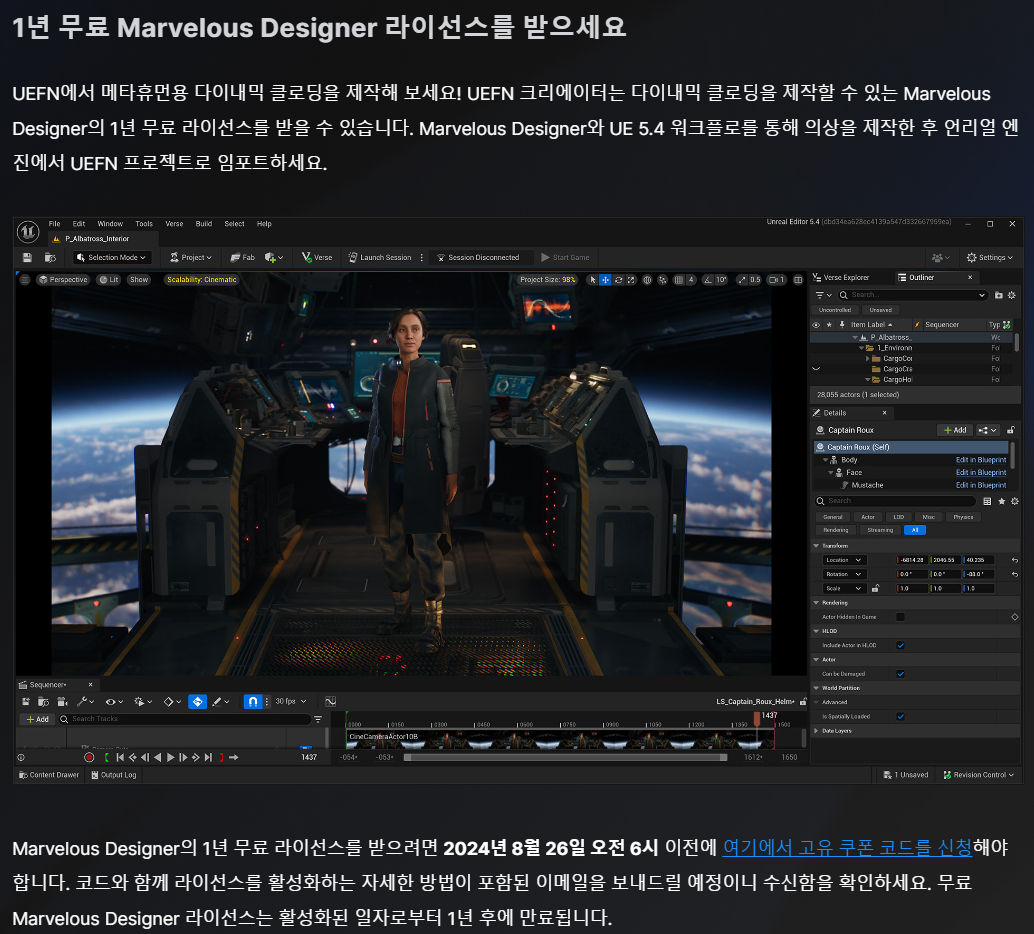Select the All filter in Details

[915, 530]
